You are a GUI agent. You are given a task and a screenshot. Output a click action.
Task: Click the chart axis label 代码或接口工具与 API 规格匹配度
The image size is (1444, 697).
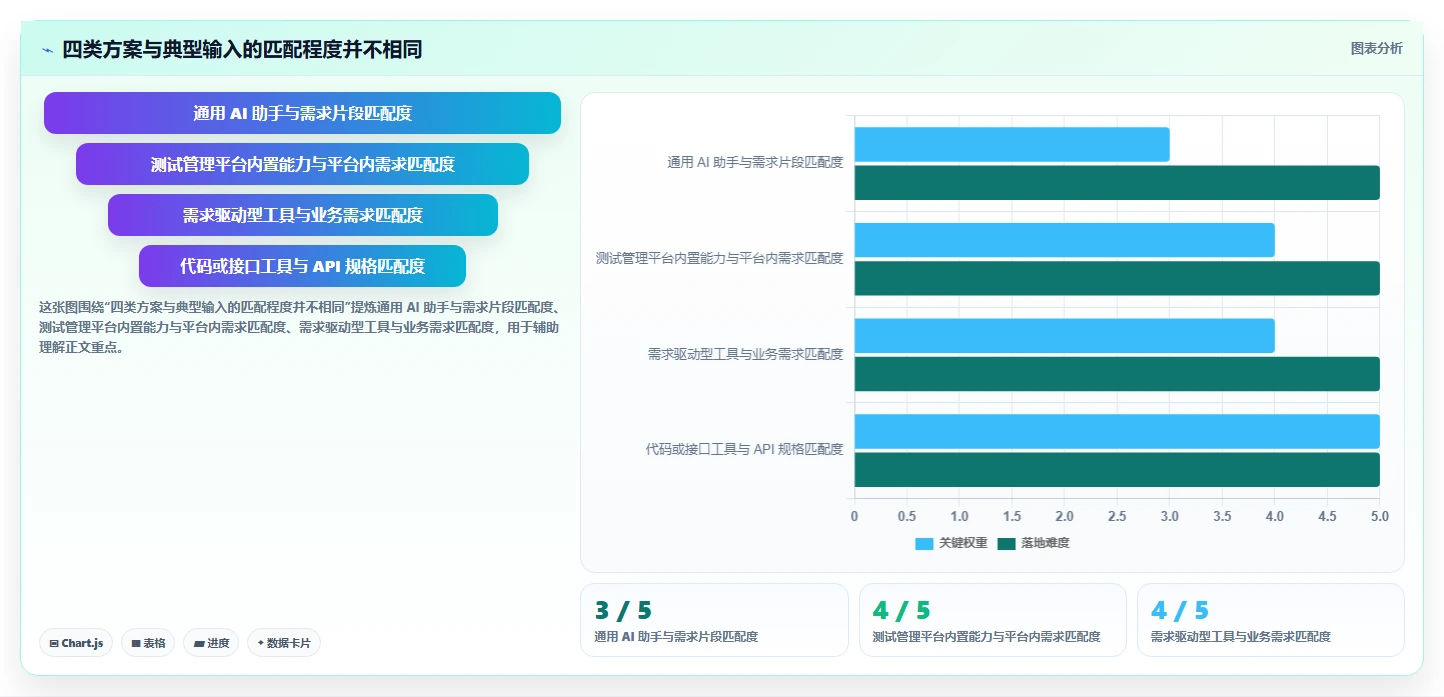(x=744, y=450)
